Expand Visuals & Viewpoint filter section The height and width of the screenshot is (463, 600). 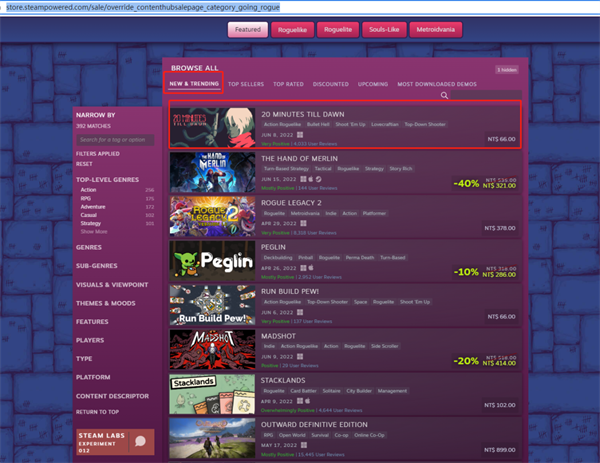tap(112, 285)
